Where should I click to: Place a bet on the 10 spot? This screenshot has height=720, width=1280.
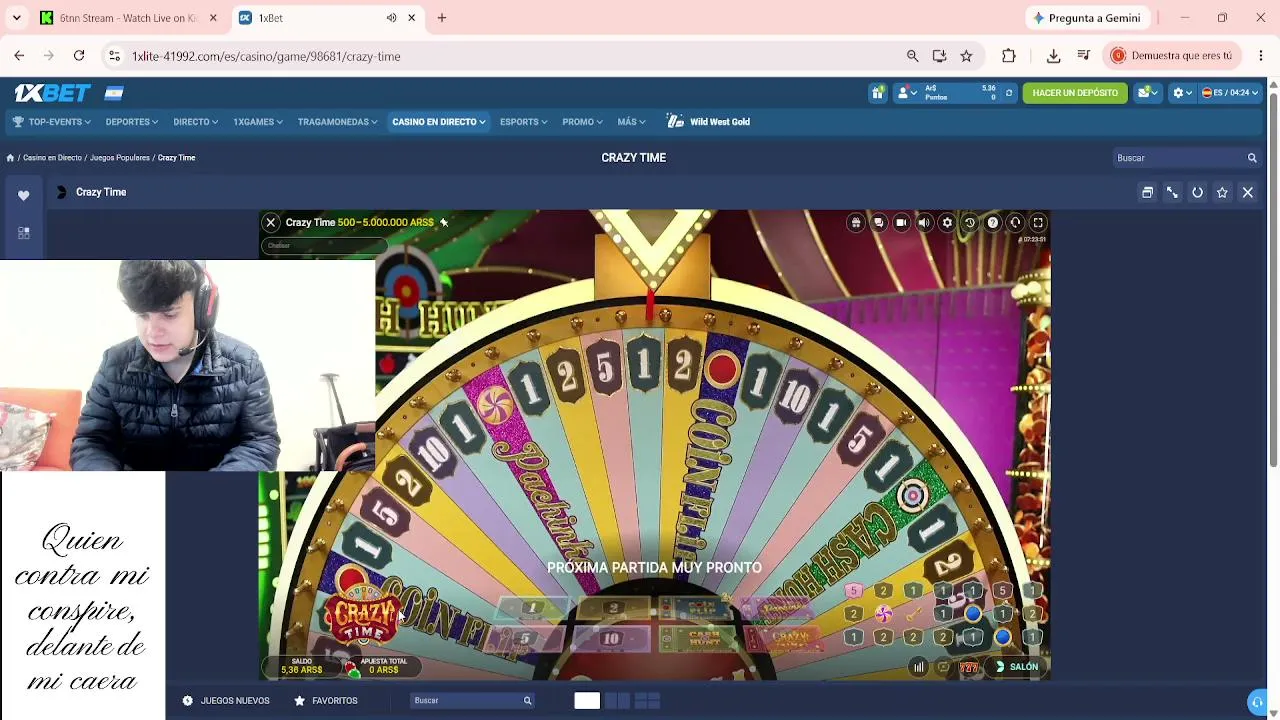pyautogui.click(x=611, y=639)
